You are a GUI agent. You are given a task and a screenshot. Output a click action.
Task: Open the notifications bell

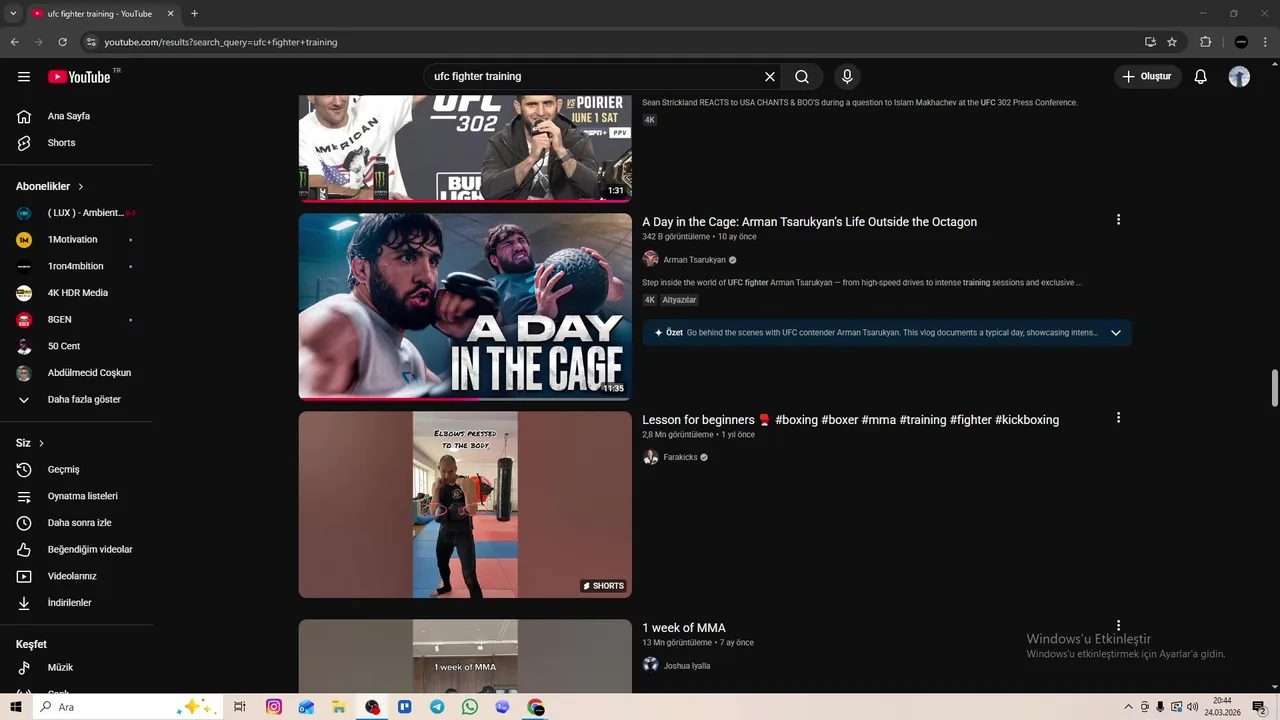coord(1201,77)
